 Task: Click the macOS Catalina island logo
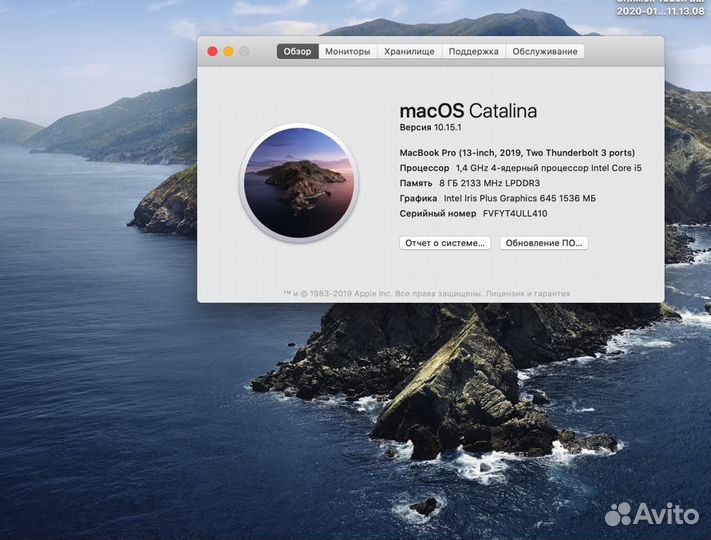pyautogui.click(x=299, y=182)
